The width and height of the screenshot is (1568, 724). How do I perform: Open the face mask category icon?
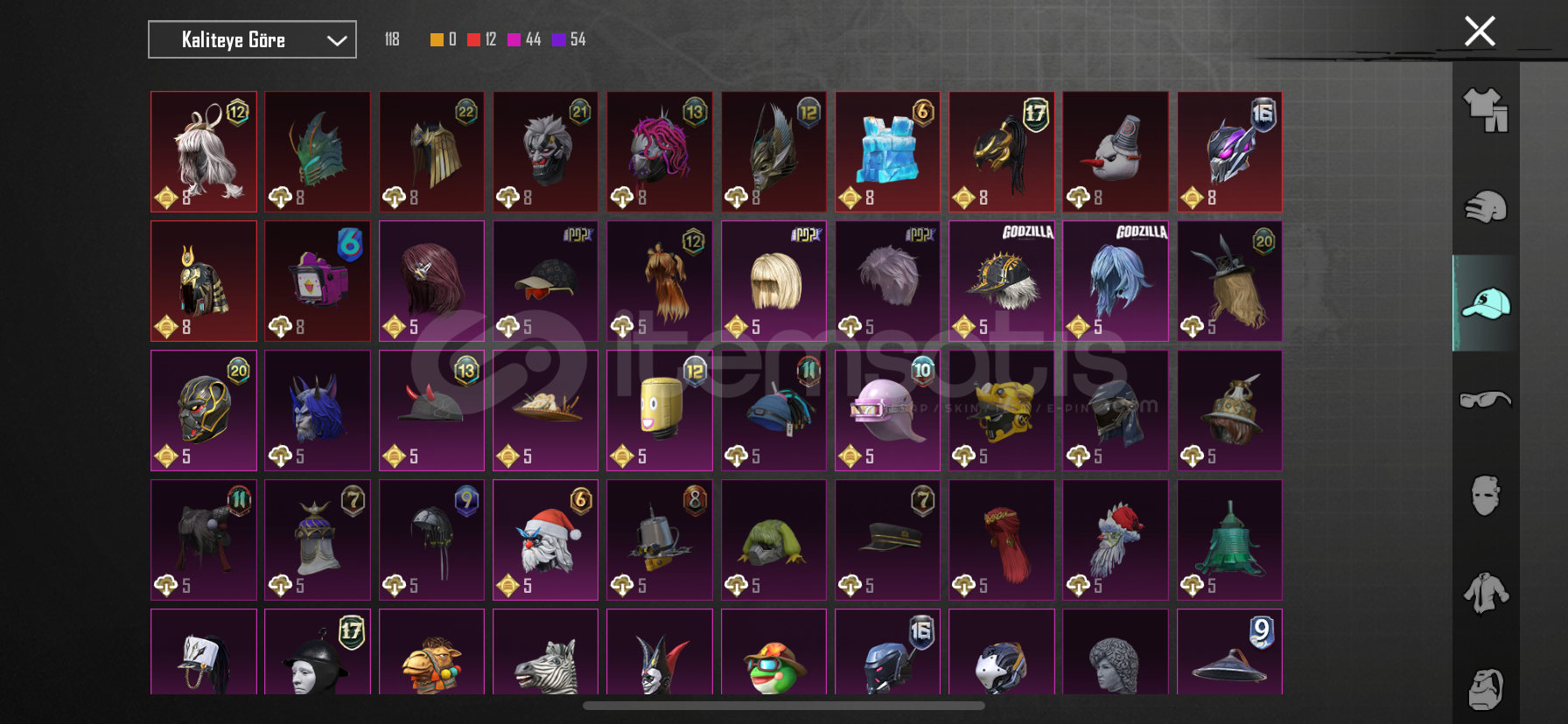pos(1486,496)
